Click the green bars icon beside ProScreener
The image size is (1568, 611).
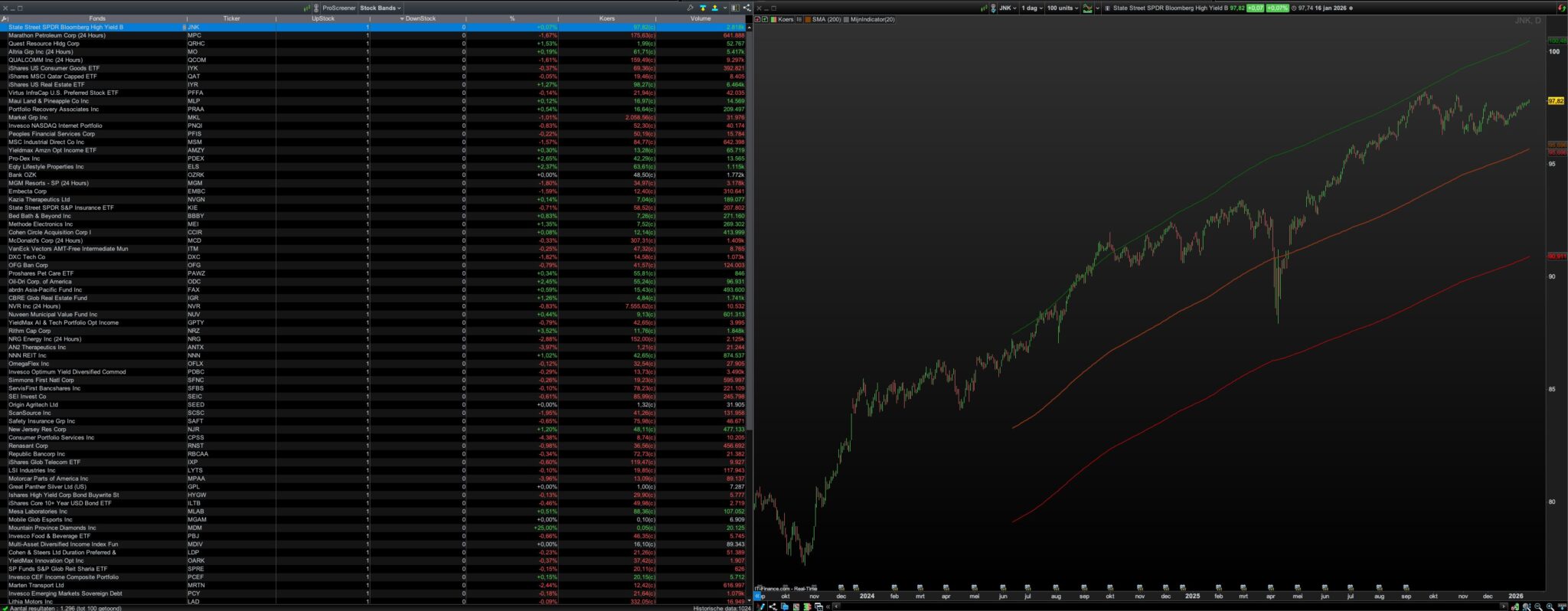[x=306, y=8]
